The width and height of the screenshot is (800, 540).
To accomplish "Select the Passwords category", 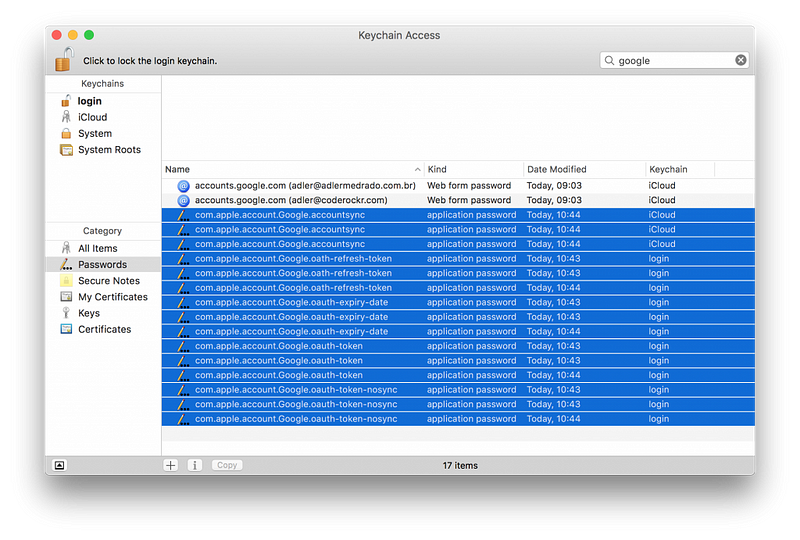I will (x=104, y=264).
